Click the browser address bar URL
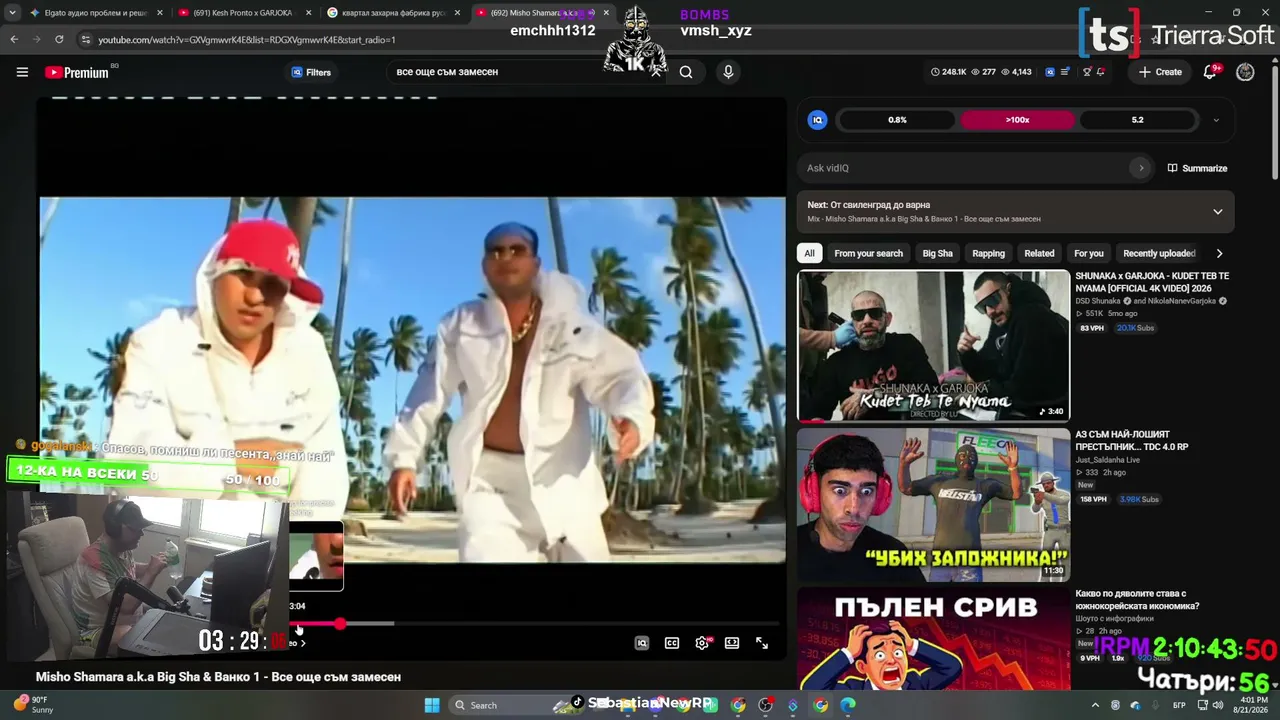Viewport: 1280px width, 720px height. [x=247, y=40]
